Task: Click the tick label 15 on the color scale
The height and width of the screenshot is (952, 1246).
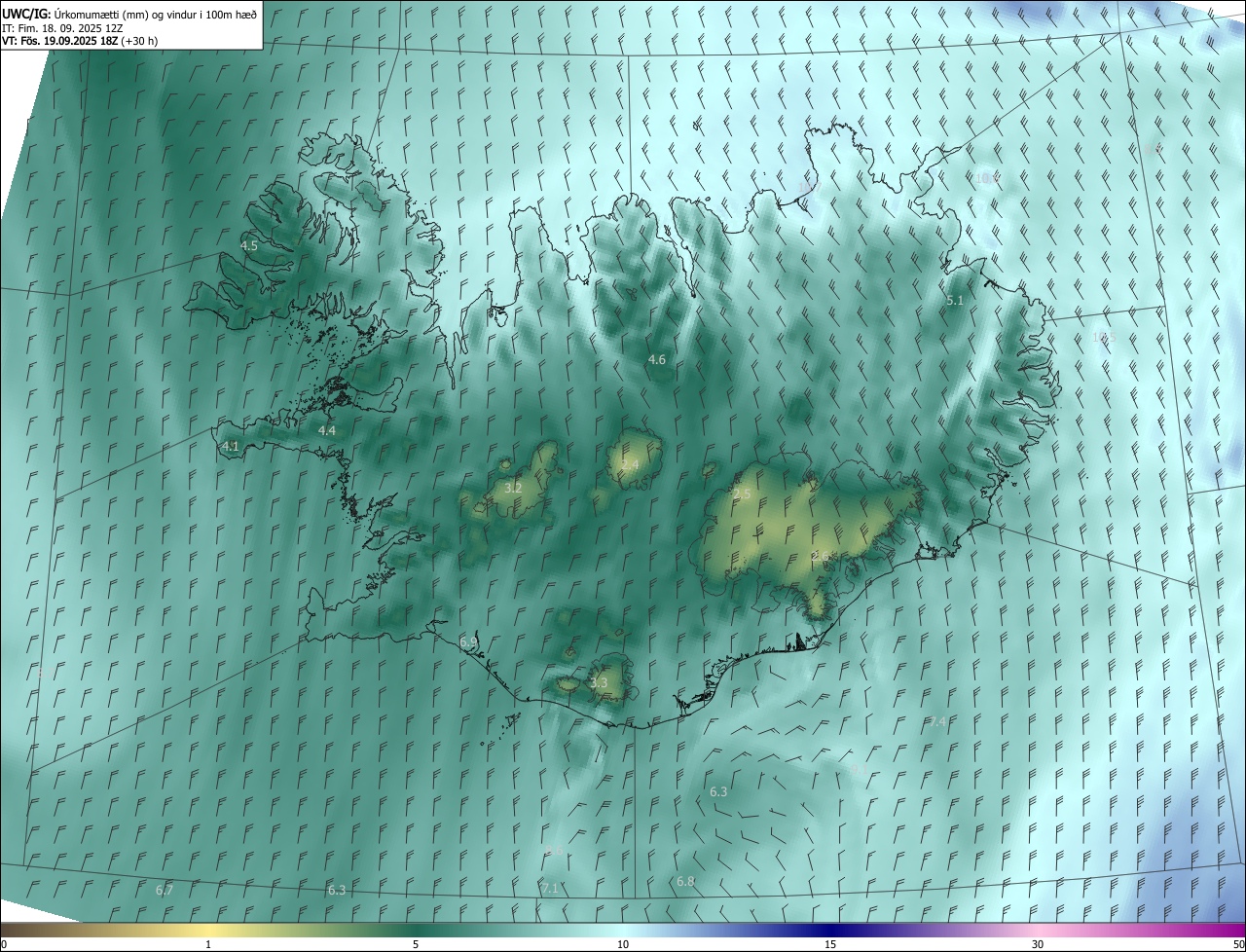Action: click(830, 944)
